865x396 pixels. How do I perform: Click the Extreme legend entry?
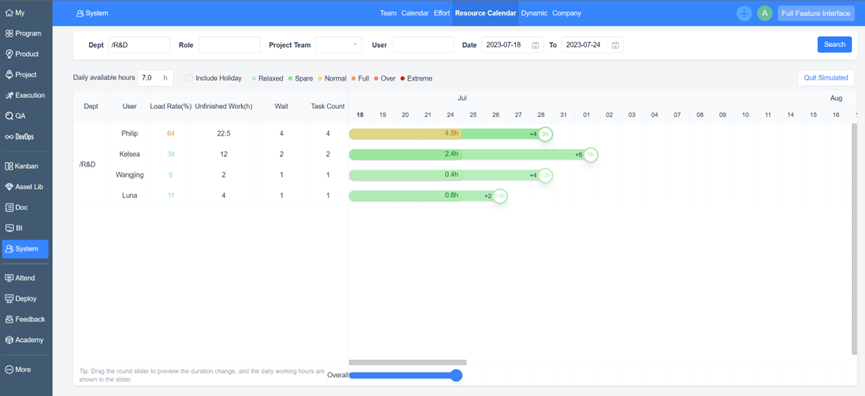(x=417, y=78)
